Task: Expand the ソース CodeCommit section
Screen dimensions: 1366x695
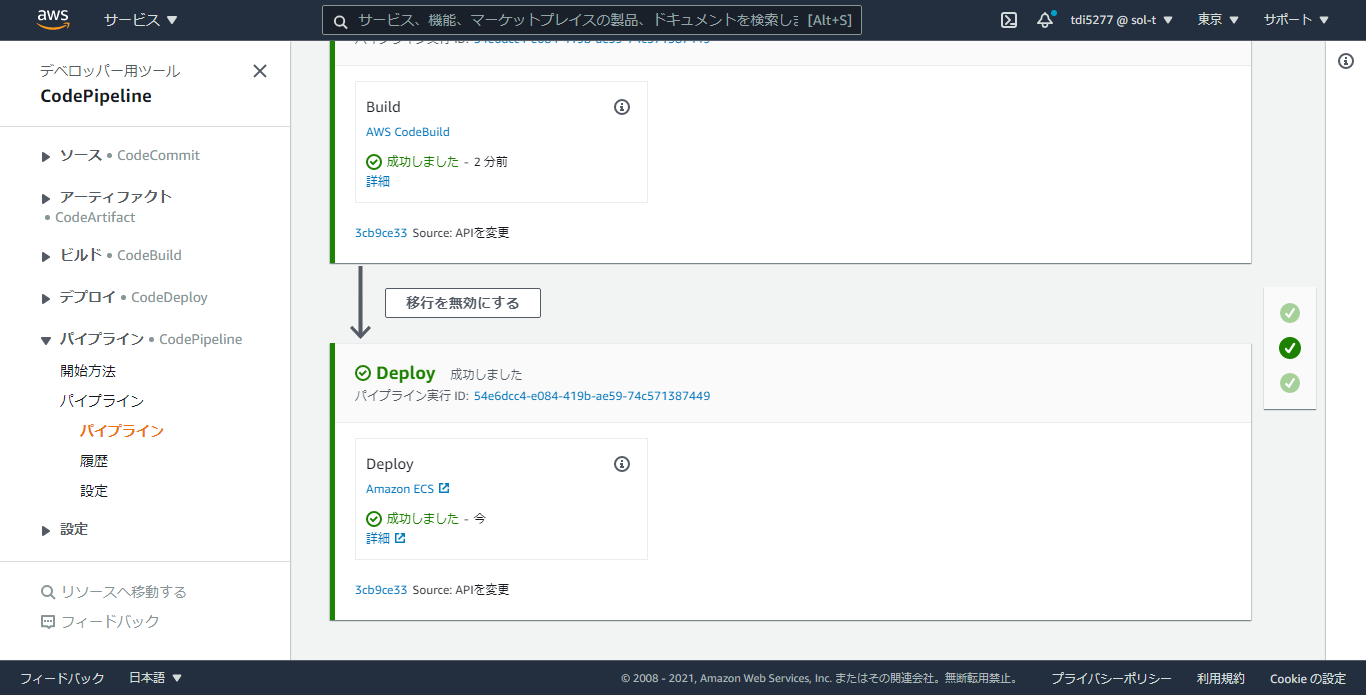Action: click(46, 156)
